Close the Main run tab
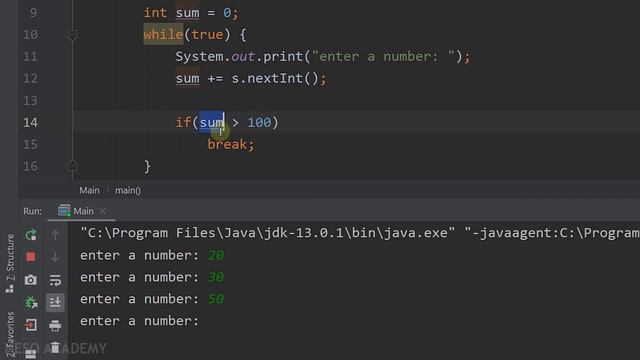 (x=102, y=211)
